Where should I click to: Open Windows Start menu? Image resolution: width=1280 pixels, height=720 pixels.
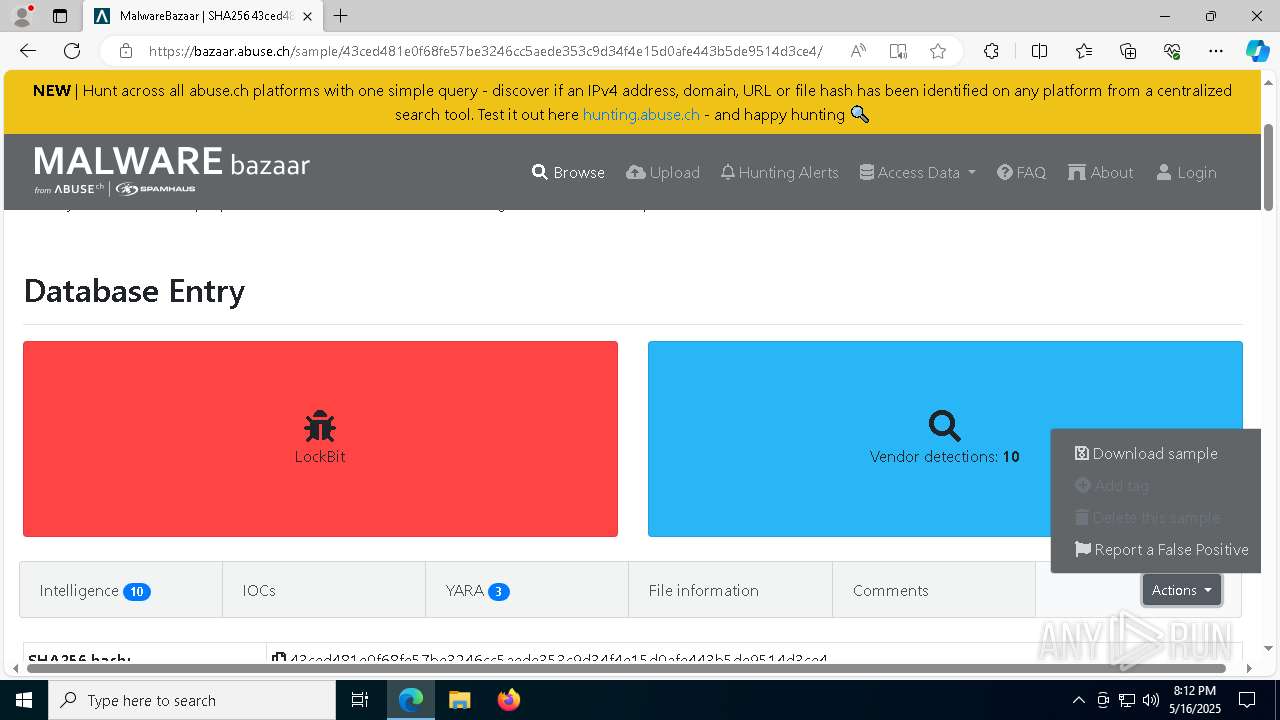click(x=24, y=700)
